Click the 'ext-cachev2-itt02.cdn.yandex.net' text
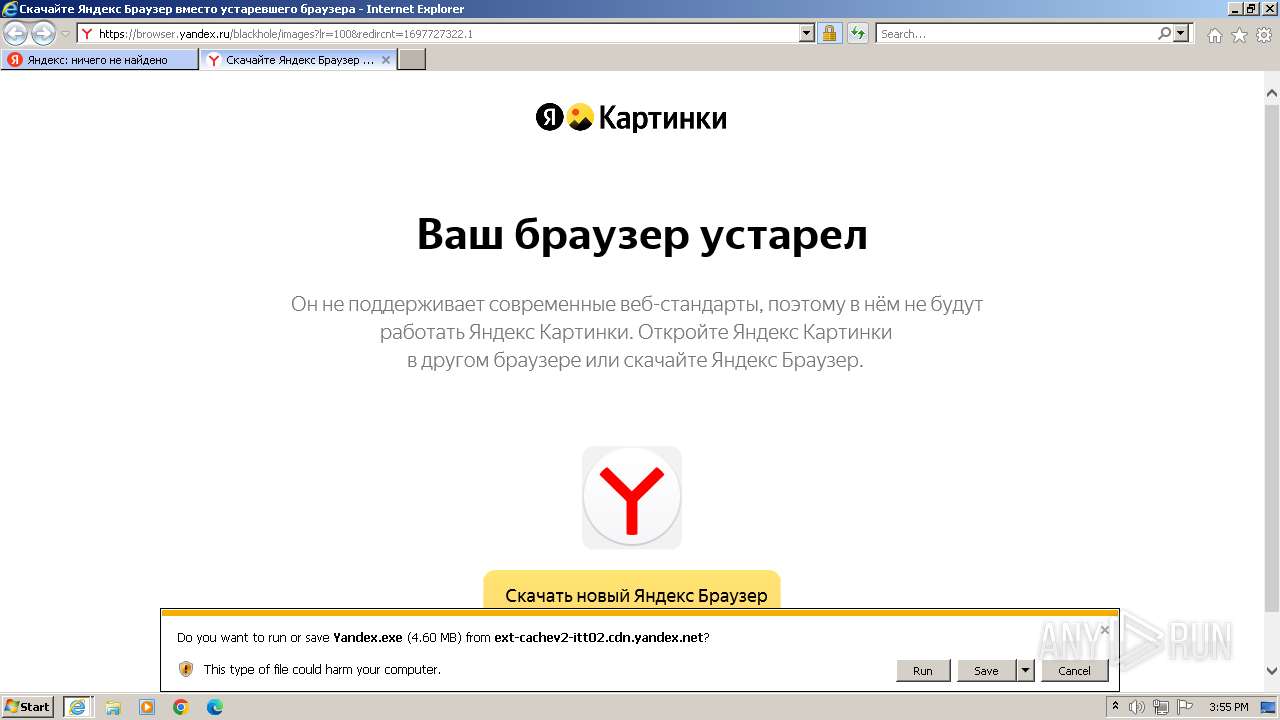The image size is (1280, 720). 599,637
